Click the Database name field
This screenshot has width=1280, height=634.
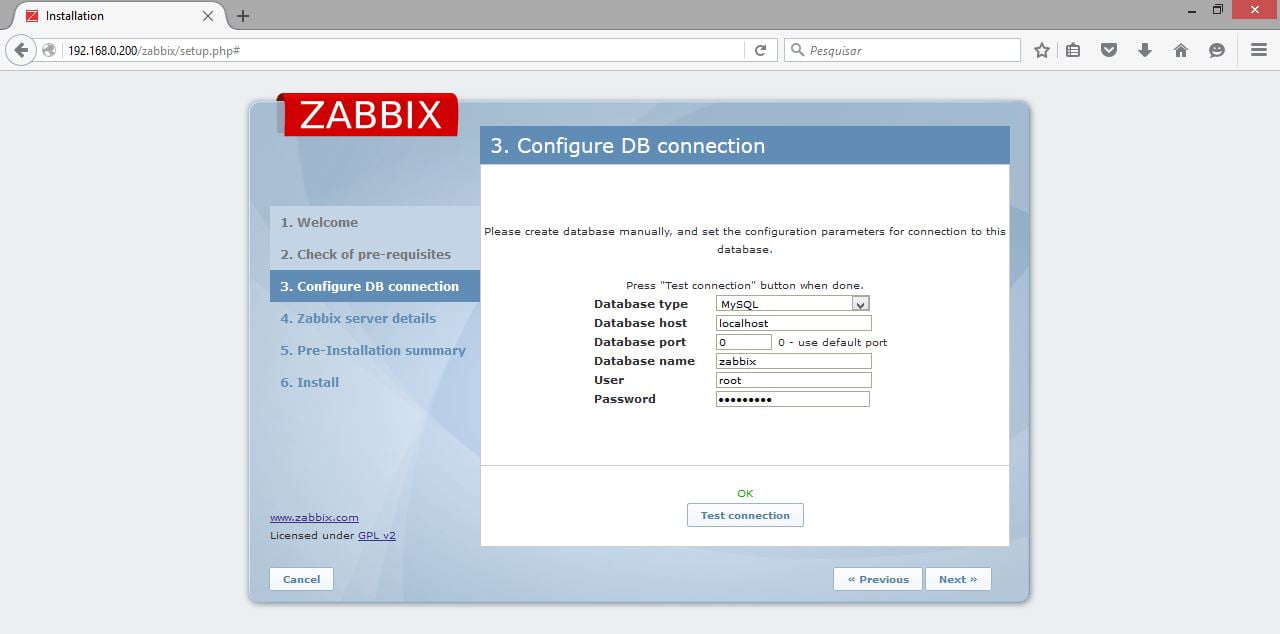[x=794, y=361]
